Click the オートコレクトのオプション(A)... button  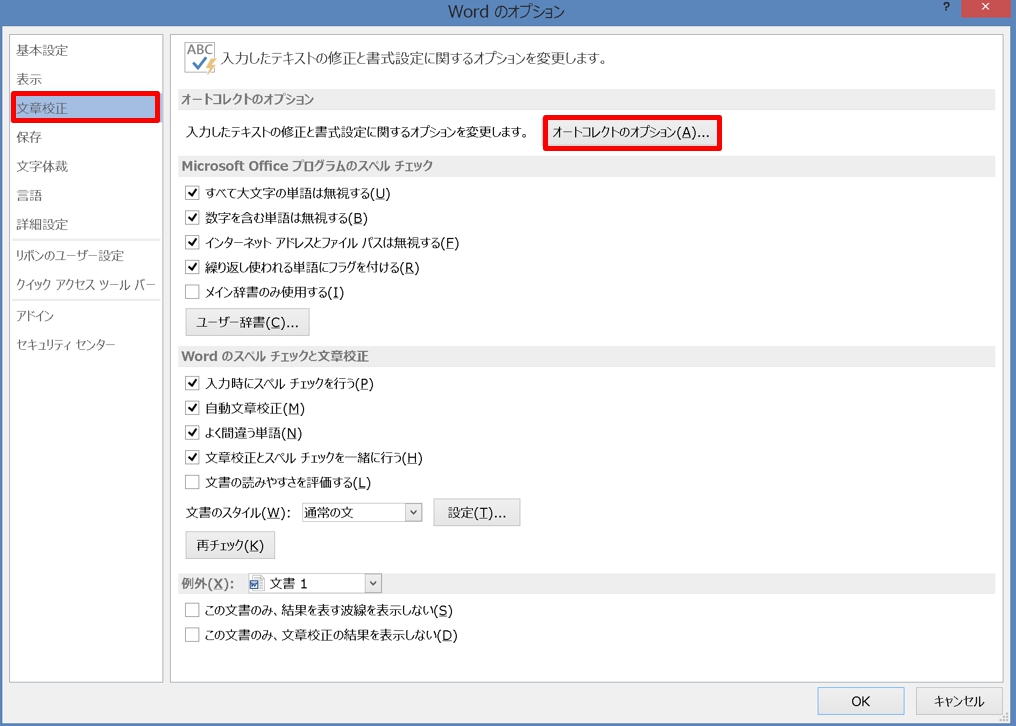point(632,133)
